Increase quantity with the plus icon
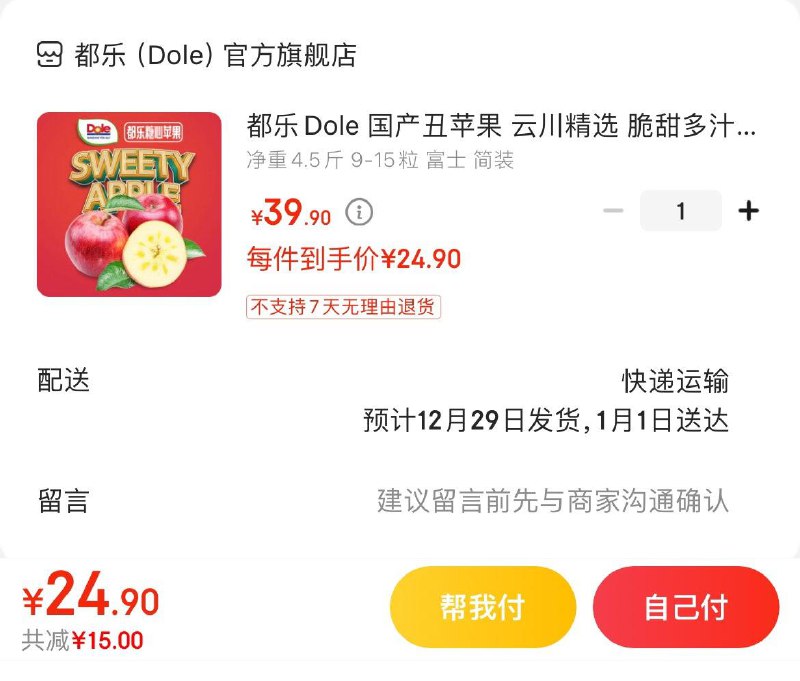 point(748,211)
